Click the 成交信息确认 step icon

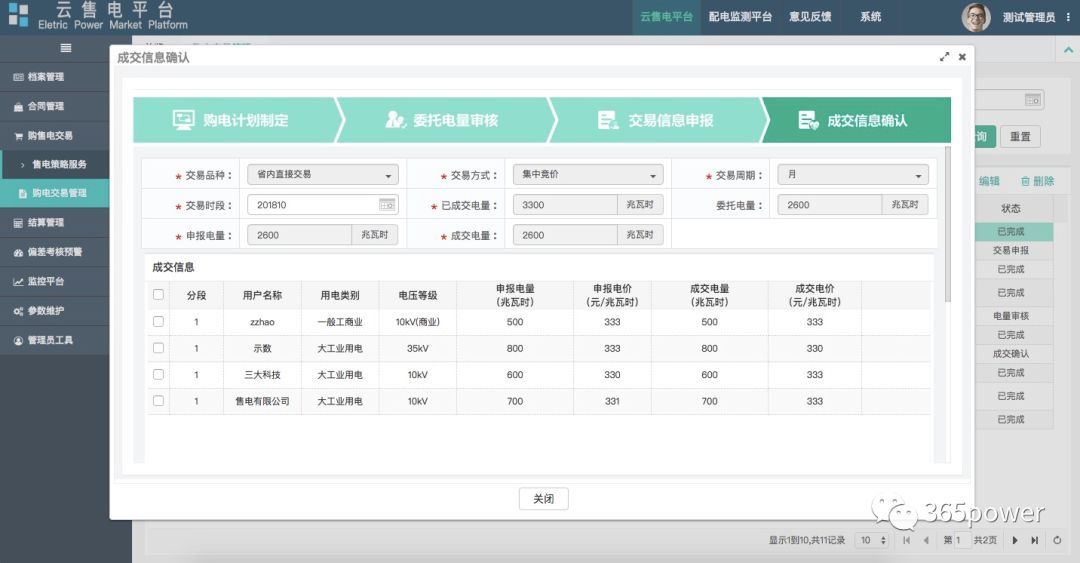point(808,120)
